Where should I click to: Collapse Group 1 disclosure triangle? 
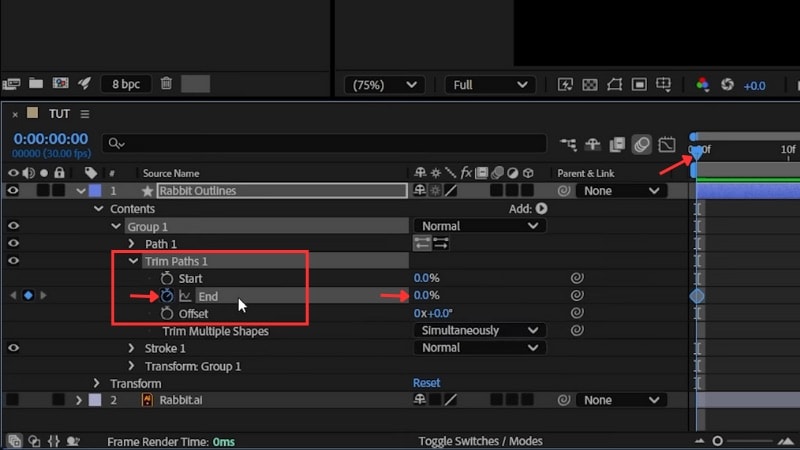click(x=116, y=226)
